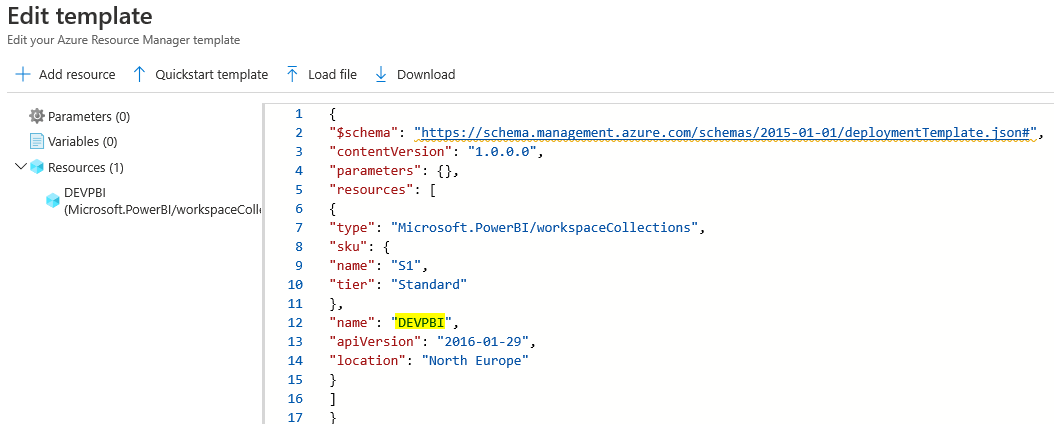Click the Microsoft.PowerBI/workspaceCollections type value

(x=544, y=228)
